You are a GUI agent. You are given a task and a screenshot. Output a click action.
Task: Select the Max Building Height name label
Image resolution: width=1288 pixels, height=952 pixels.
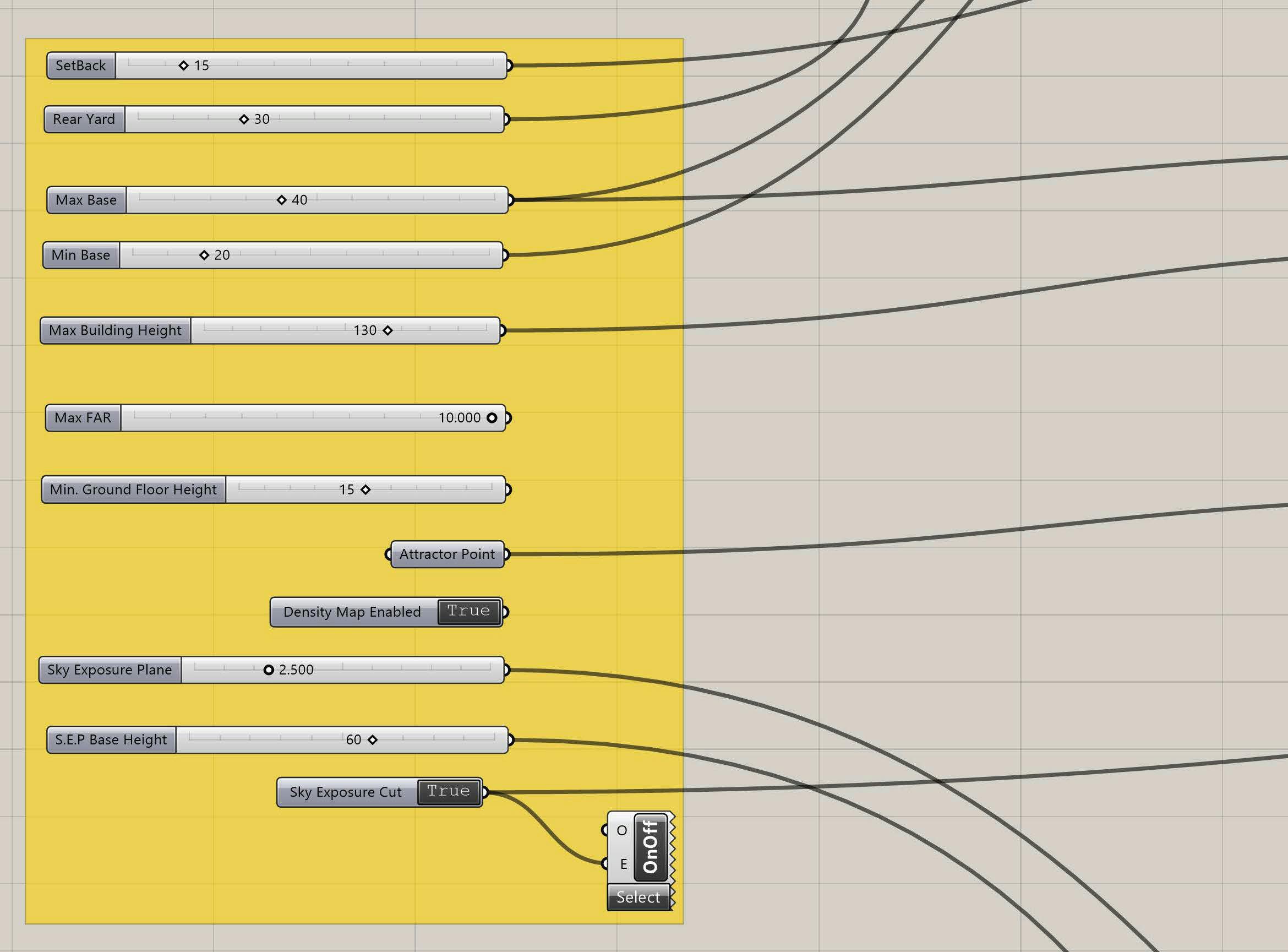click(115, 331)
